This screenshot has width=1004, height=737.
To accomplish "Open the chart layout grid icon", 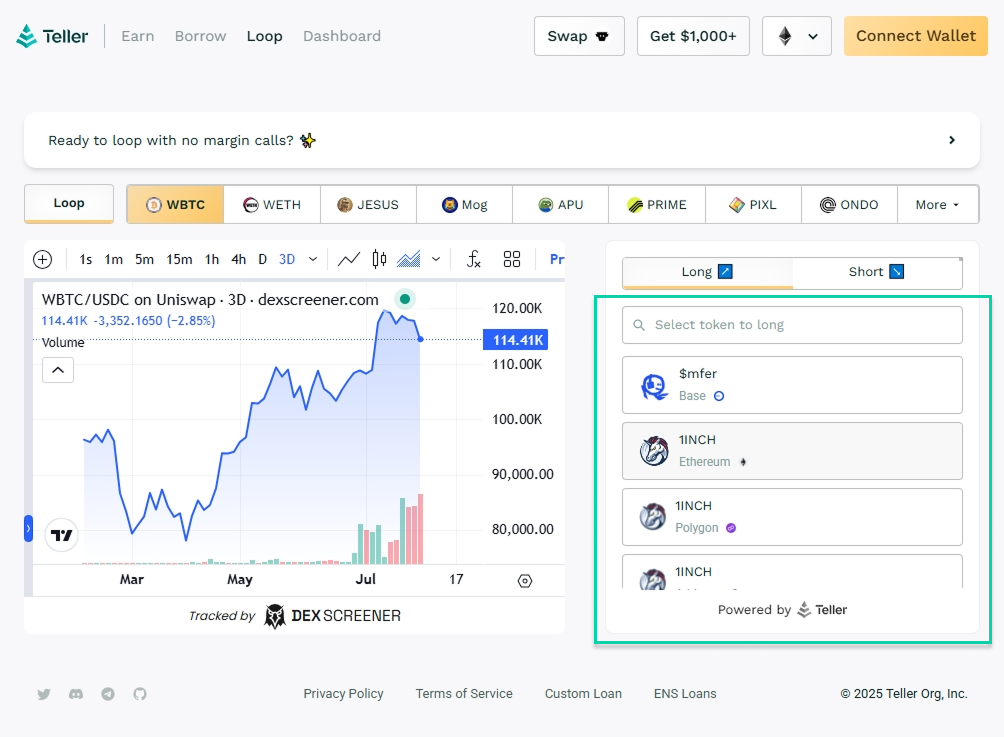I will click(512, 259).
